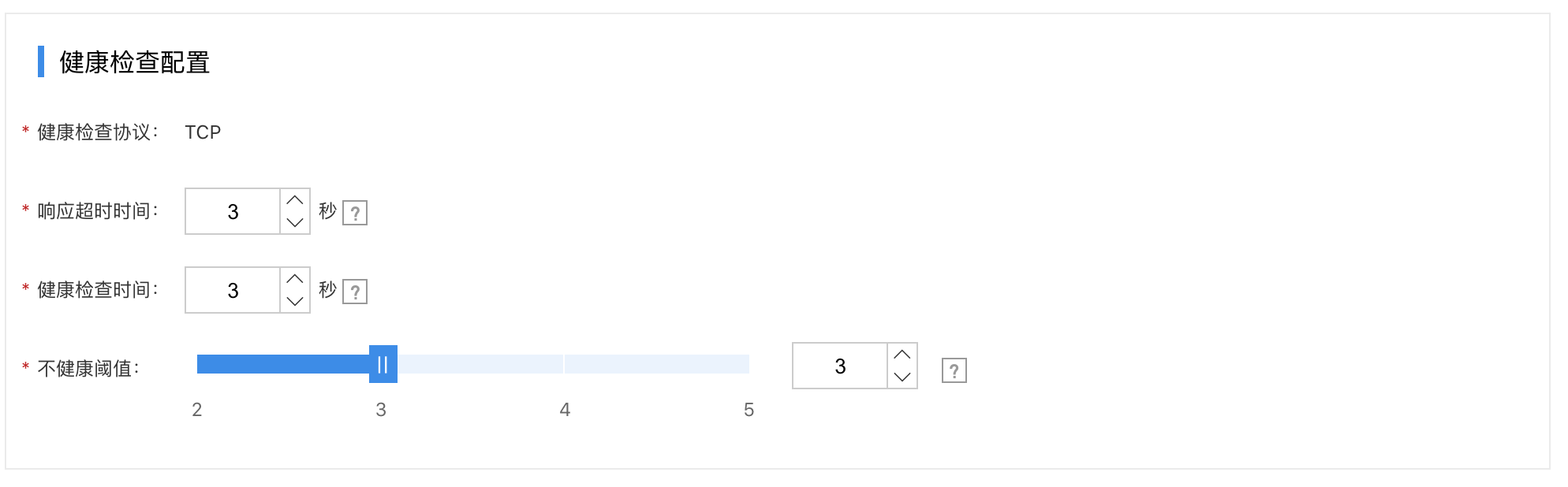Open help tooltip for 响应超时时间
Image resolution: width=1568 pixels, height=487 pixels.
pyautogui.click(x=355, y=213)
